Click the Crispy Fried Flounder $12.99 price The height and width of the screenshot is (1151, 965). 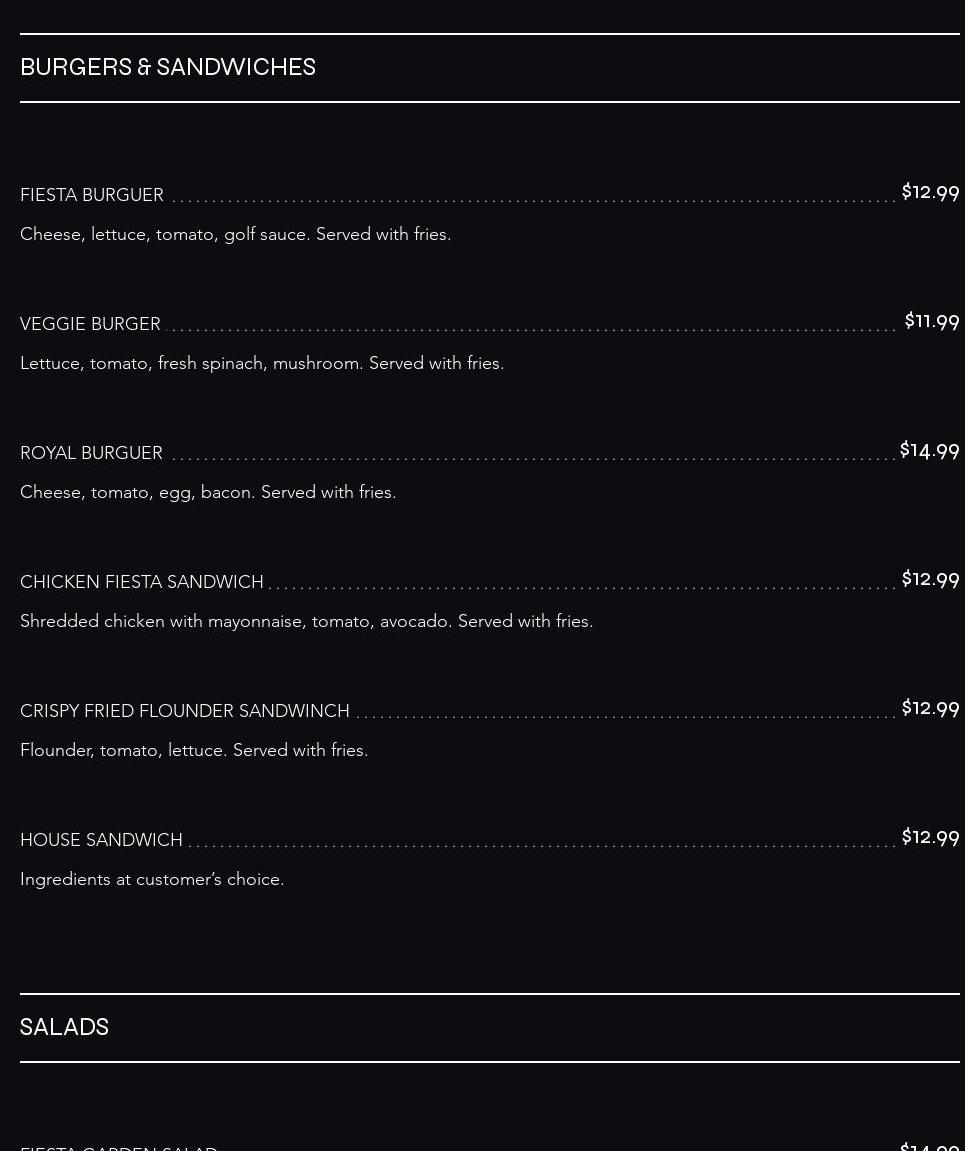930,708
